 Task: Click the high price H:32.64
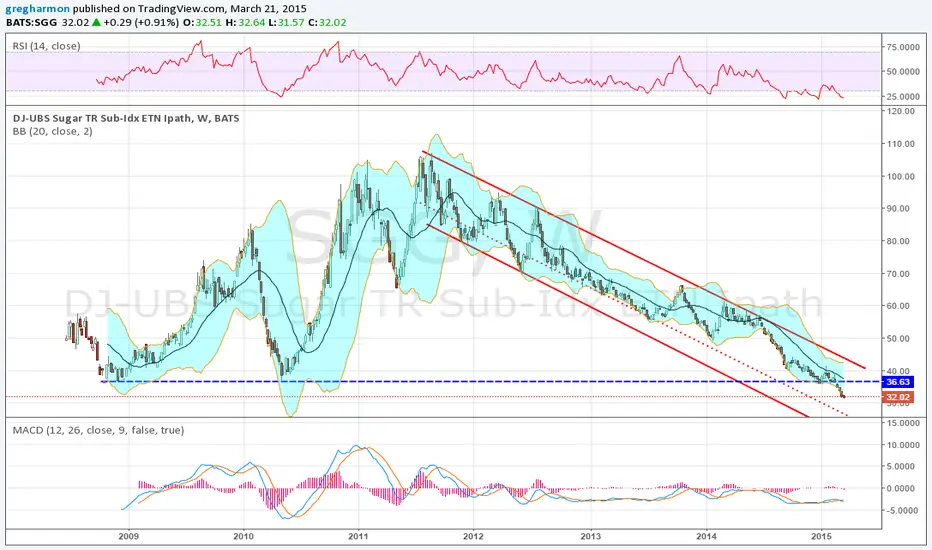click(x=243, y=23)
